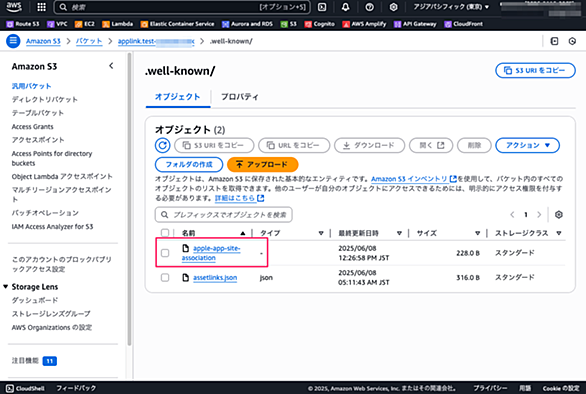Click the アップロード button
Image resolution: width=586 pixels, height=394 pixels.
click(263, 164)
